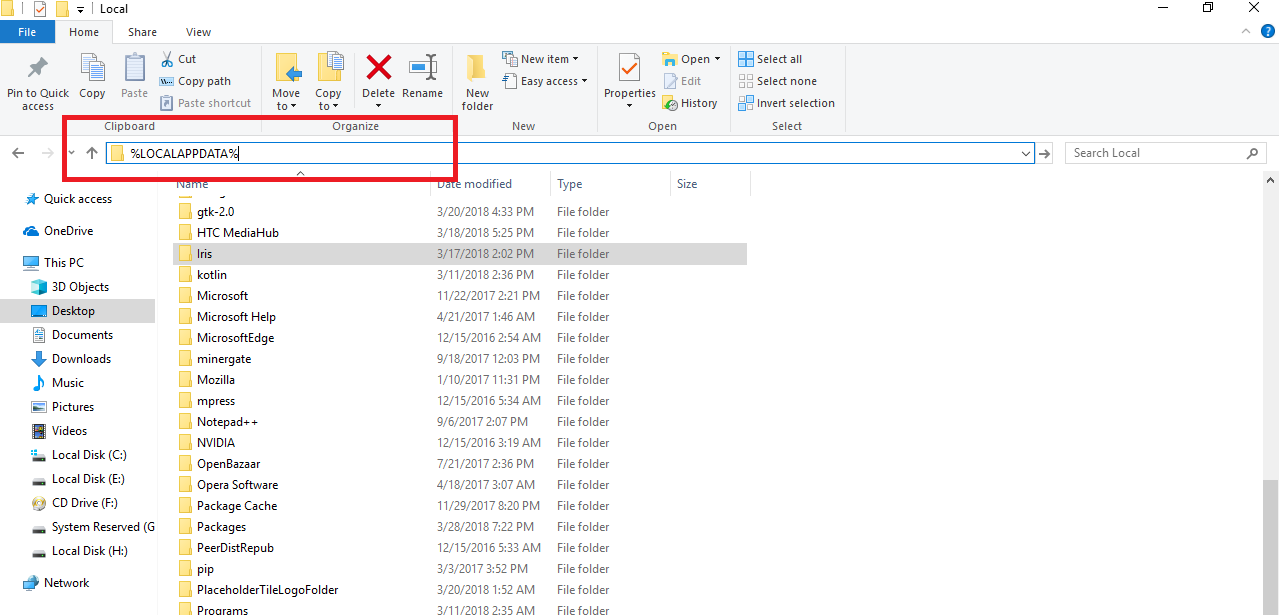Select This PC in navigation pane
This screenshot has height=615, width=1279.
coord(64,263)
